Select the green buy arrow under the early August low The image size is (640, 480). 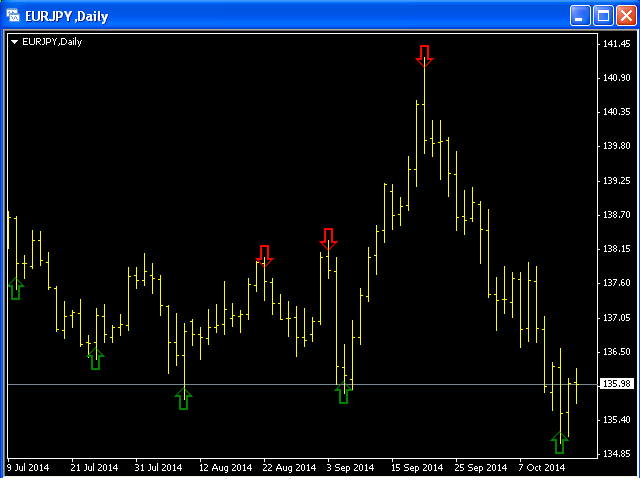184,398
